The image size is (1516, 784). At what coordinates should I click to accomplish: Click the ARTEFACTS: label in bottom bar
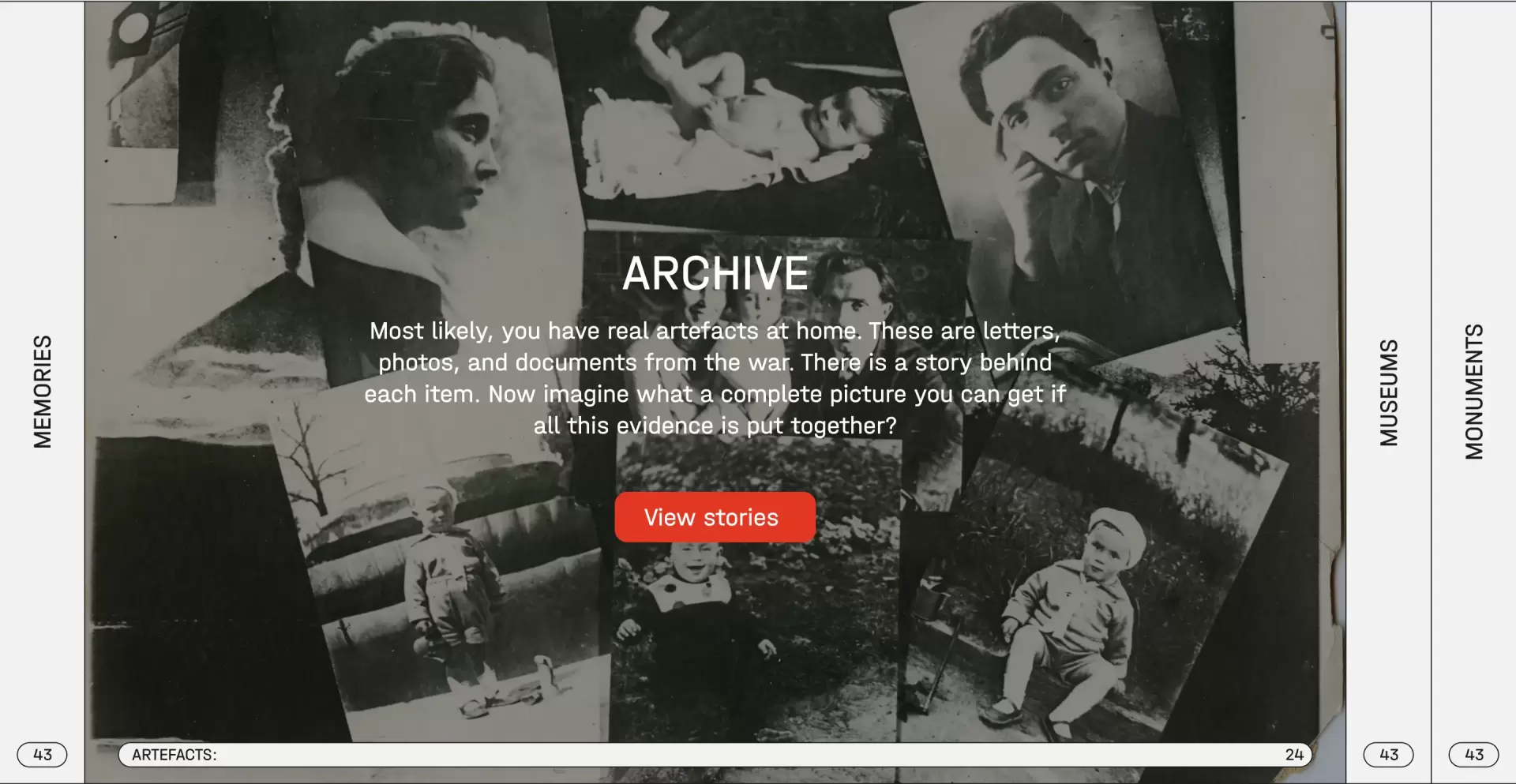[174, 755]
